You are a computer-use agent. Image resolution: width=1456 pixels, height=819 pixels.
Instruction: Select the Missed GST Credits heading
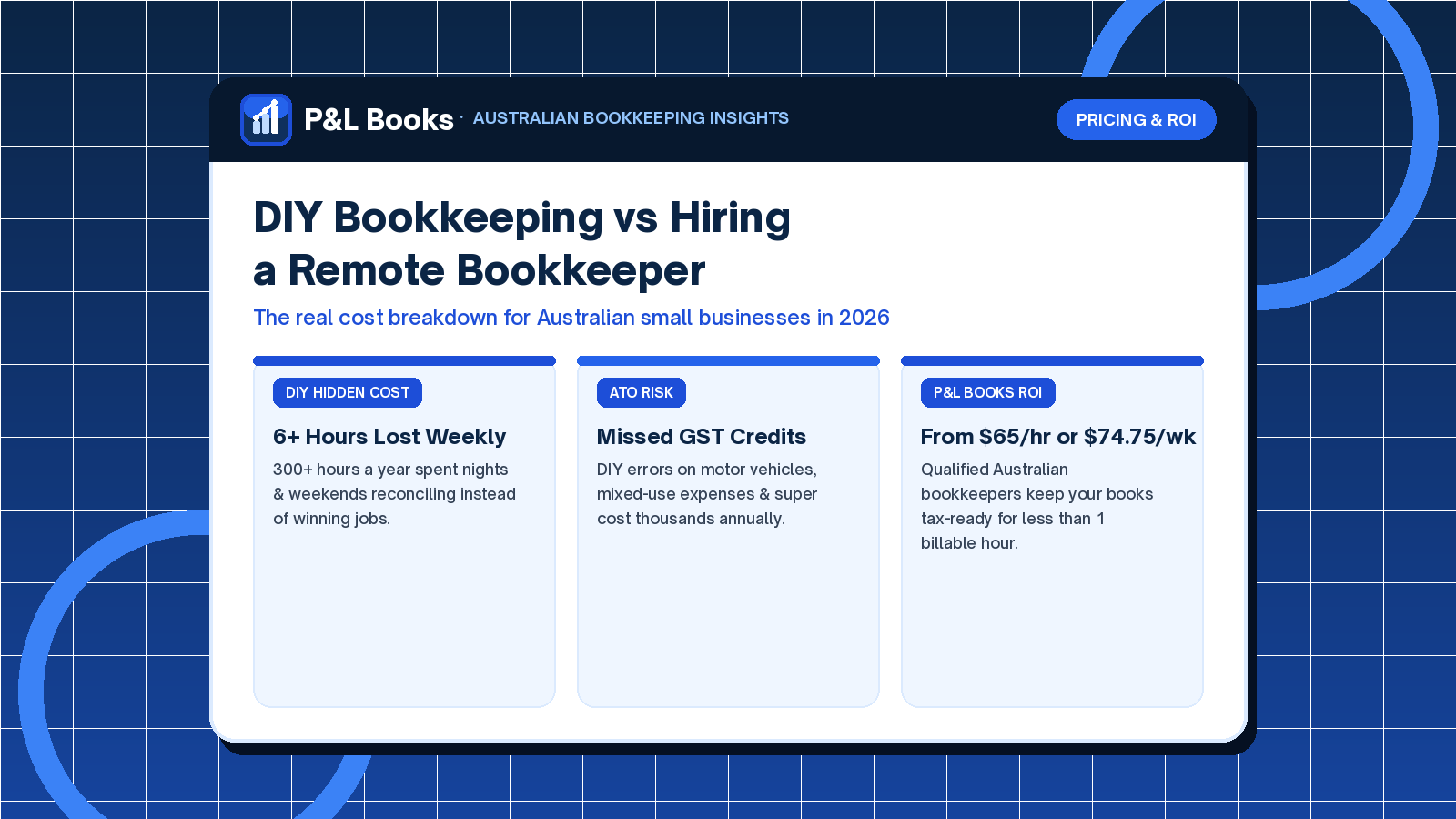pyautogui.click(x=702, y=437)
